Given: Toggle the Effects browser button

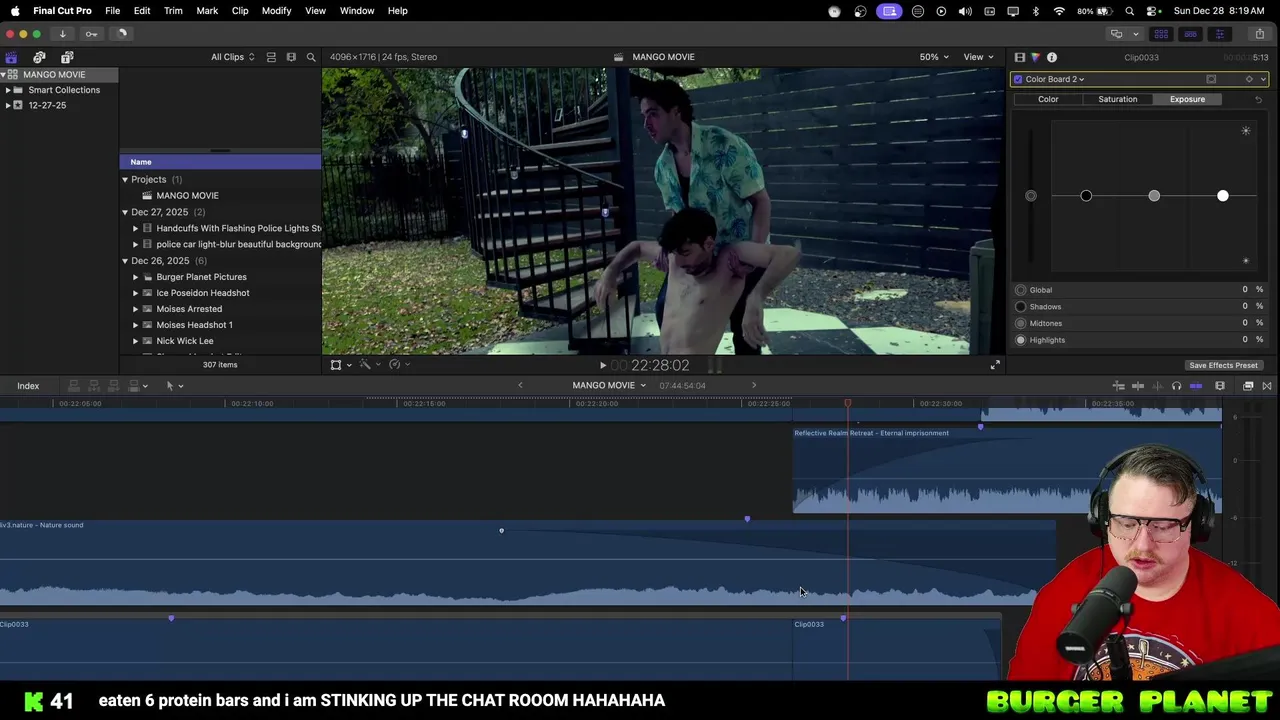Looking at the screenshot, I should coord(1248,386).
